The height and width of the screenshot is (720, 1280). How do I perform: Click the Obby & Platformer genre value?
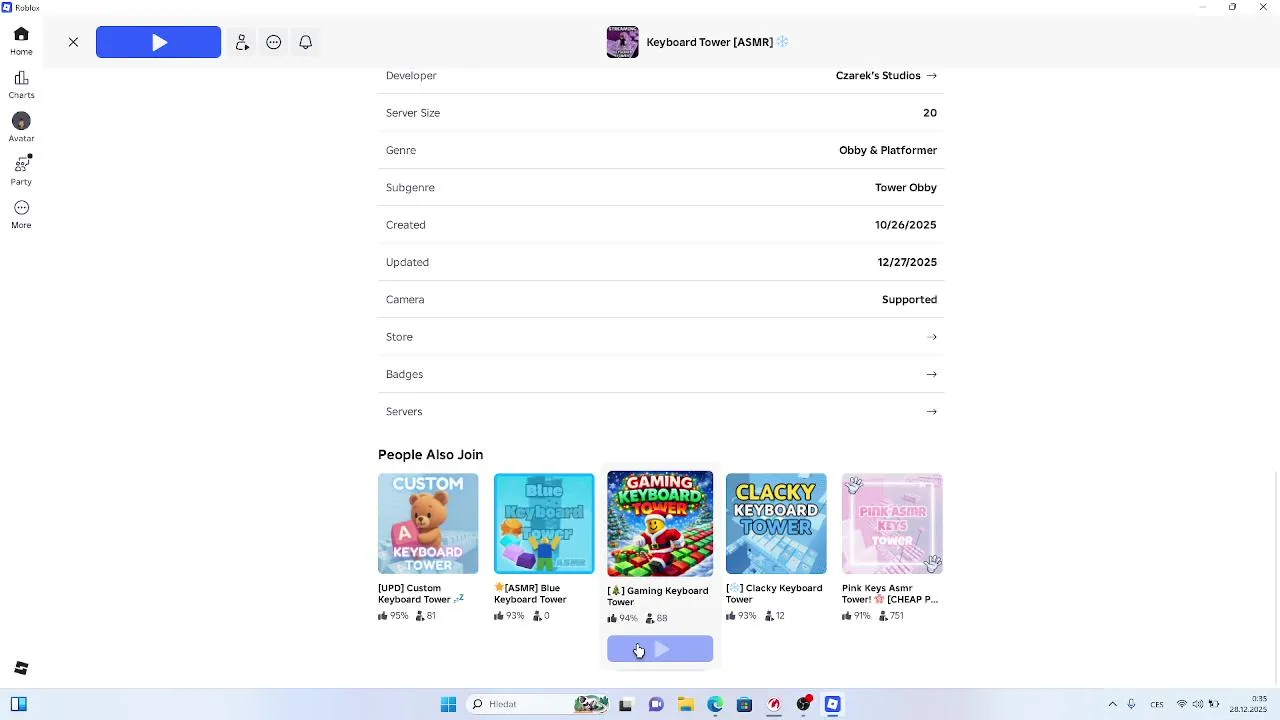coord(888,150)
